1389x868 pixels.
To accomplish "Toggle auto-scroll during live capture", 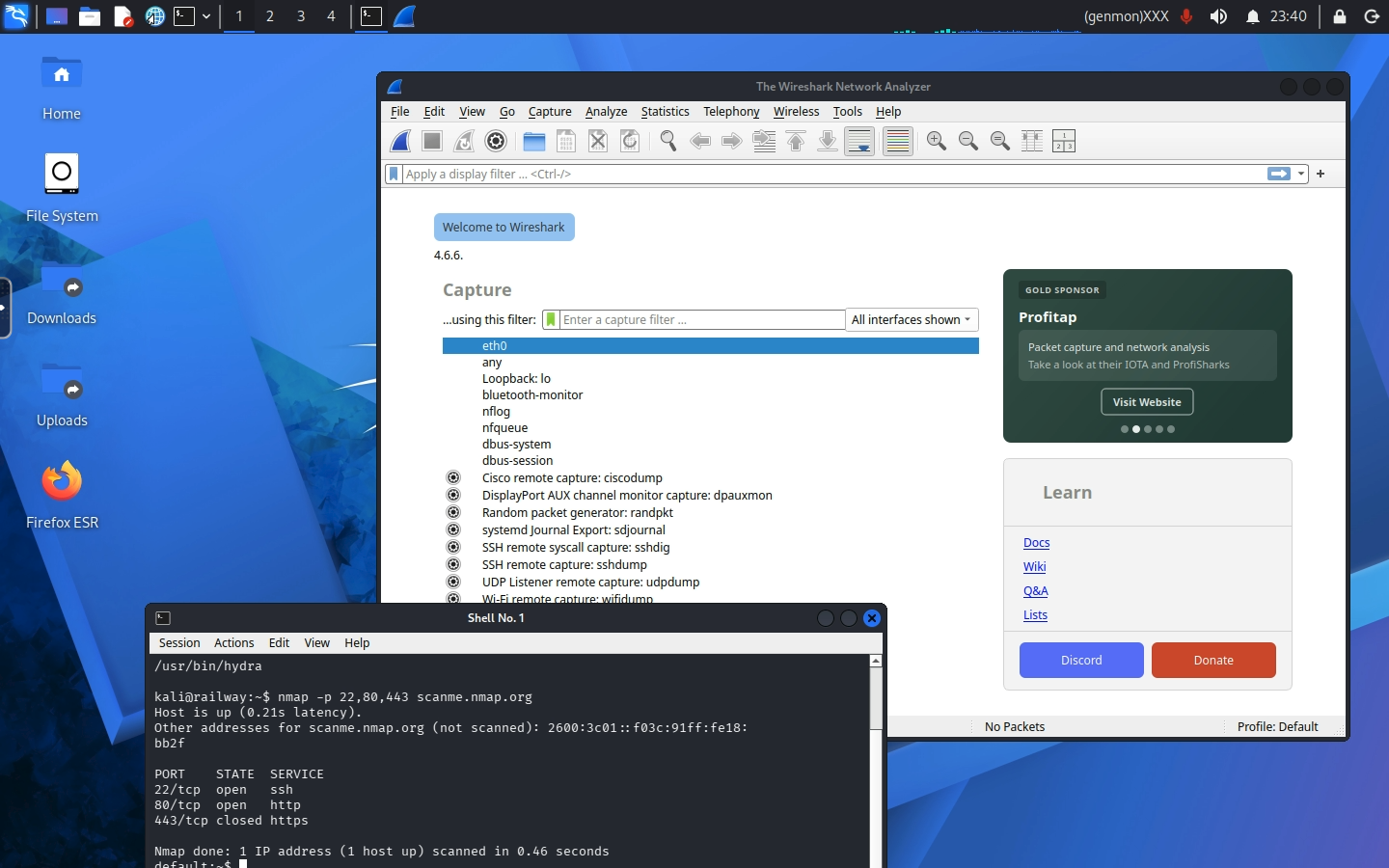I will (859, 141).
